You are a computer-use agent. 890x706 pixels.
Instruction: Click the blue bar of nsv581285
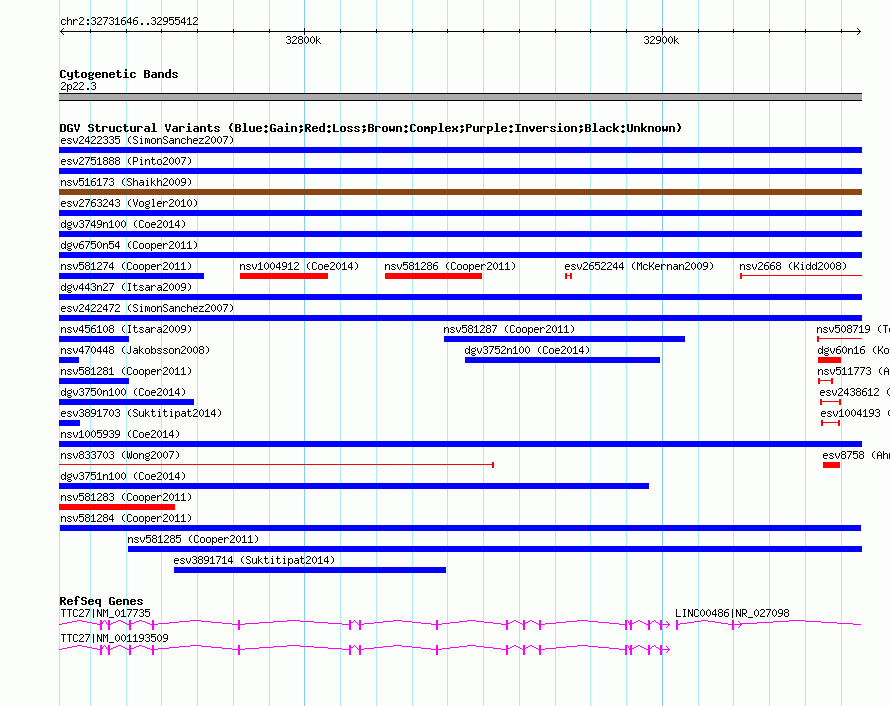(495, 549)
